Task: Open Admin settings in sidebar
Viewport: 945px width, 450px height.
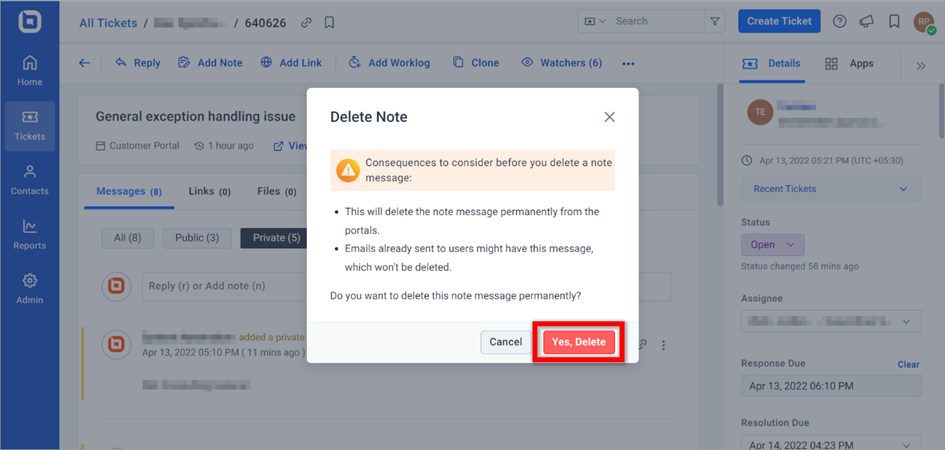Action: click(30, 289)
